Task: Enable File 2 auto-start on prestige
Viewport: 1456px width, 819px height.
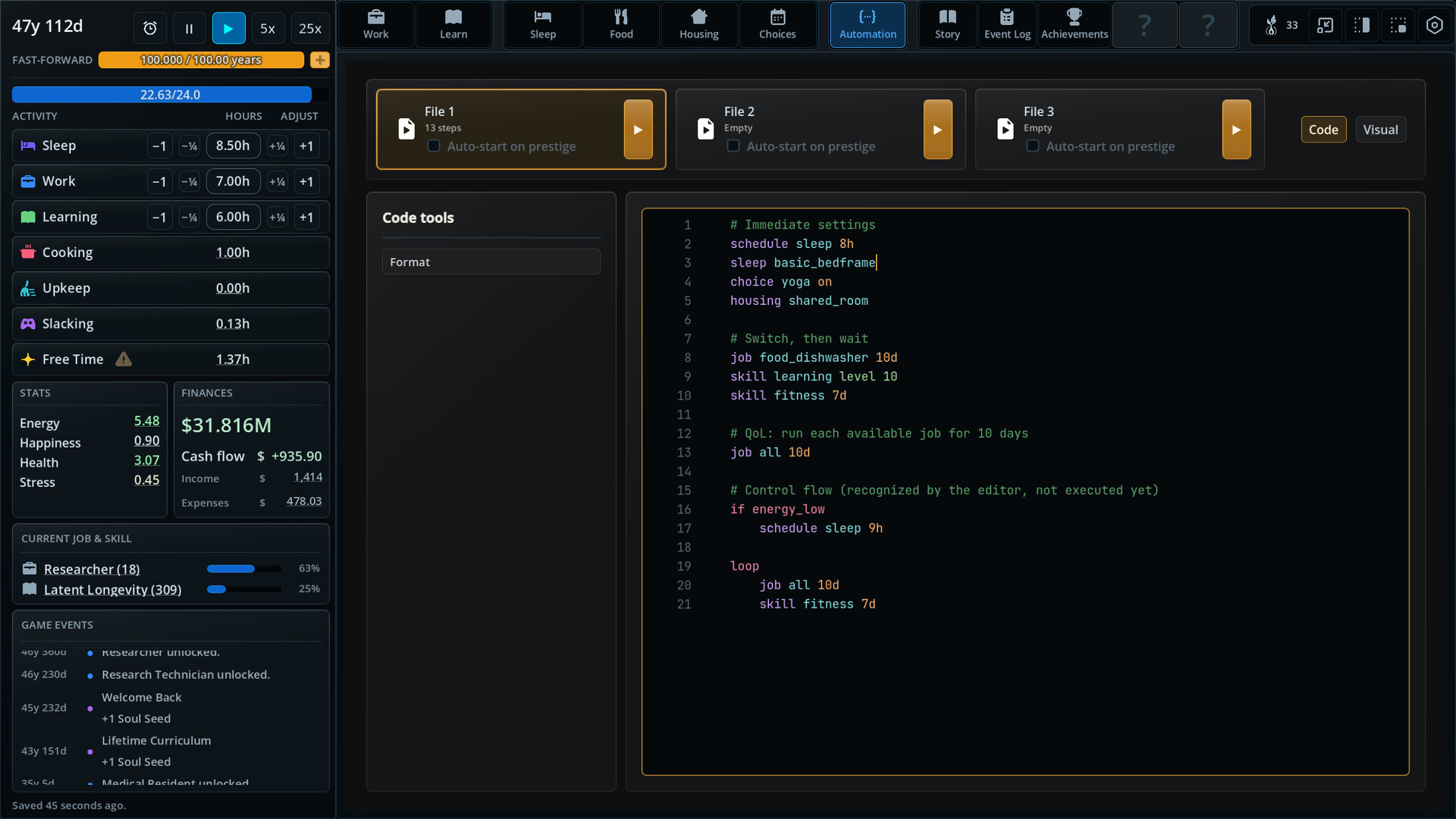Action: tap(733, 146)
